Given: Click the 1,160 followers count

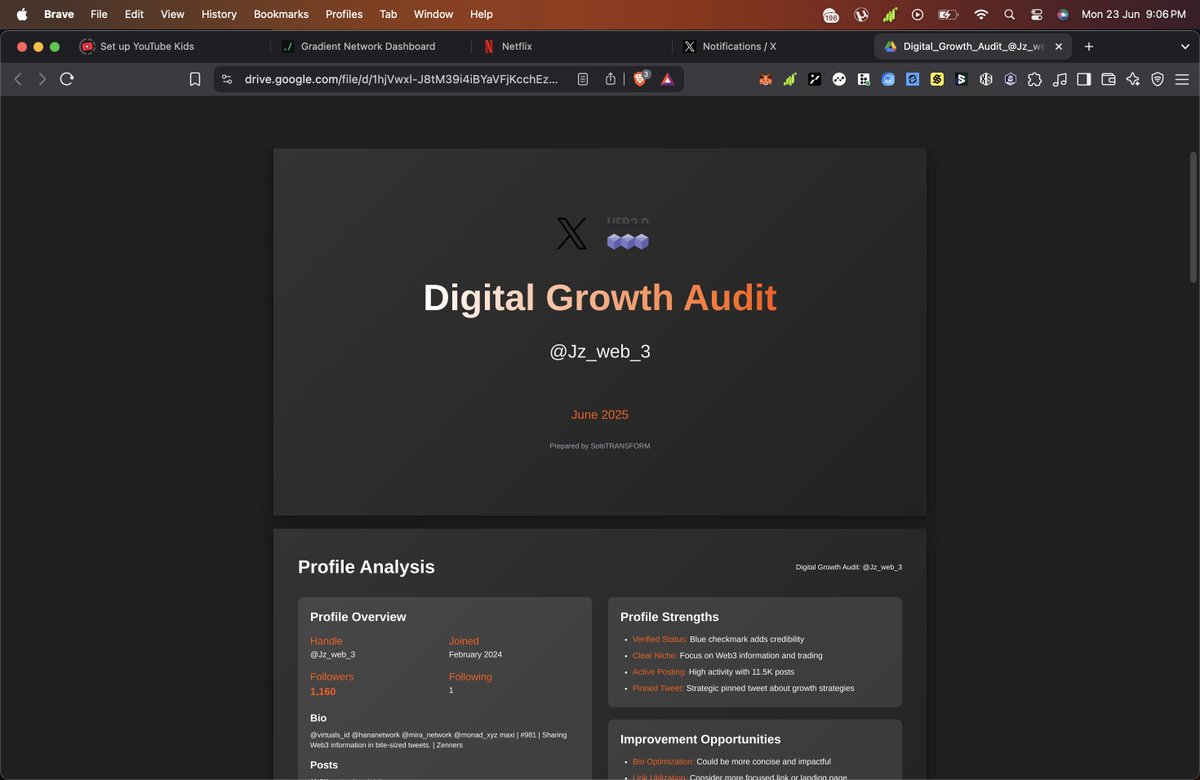Looking at the screenshot, I should (323, 692).
